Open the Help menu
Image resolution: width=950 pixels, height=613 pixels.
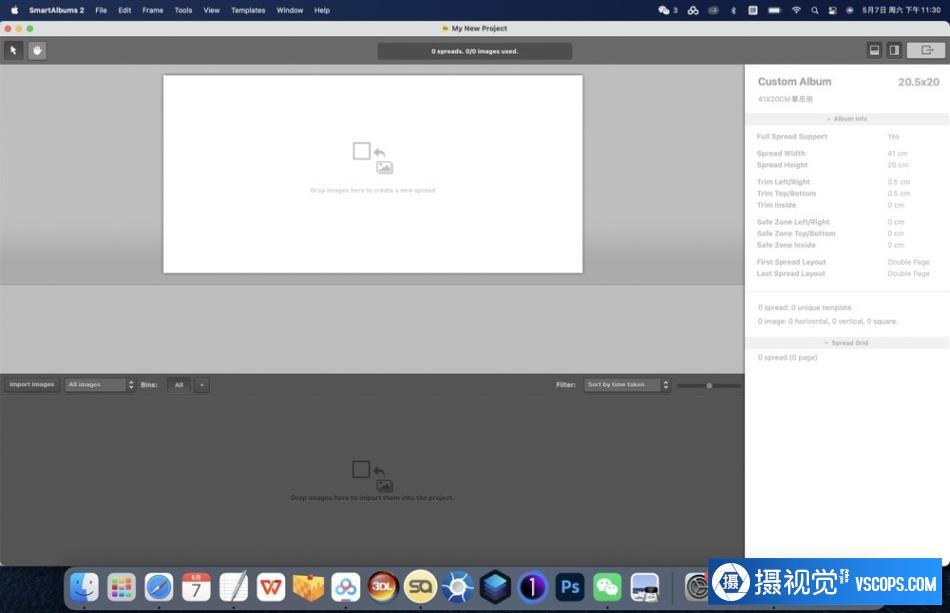[322, 10]
